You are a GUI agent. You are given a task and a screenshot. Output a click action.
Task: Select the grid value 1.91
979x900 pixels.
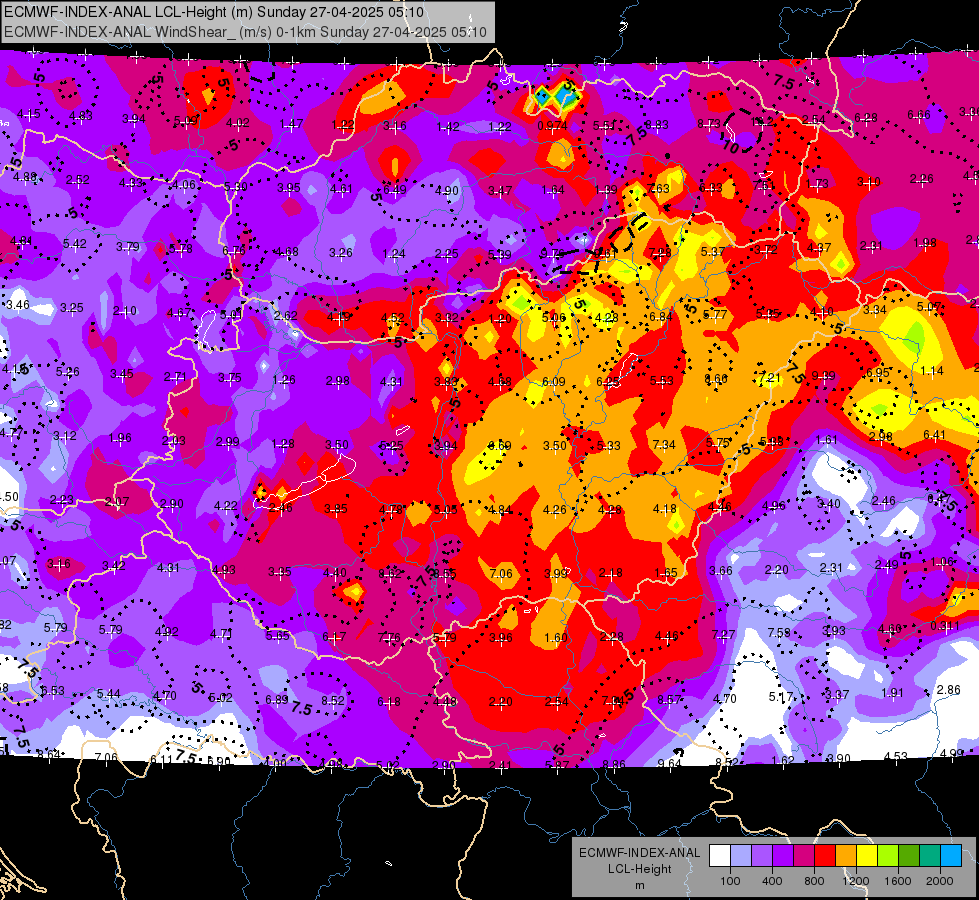click(892, 693)
